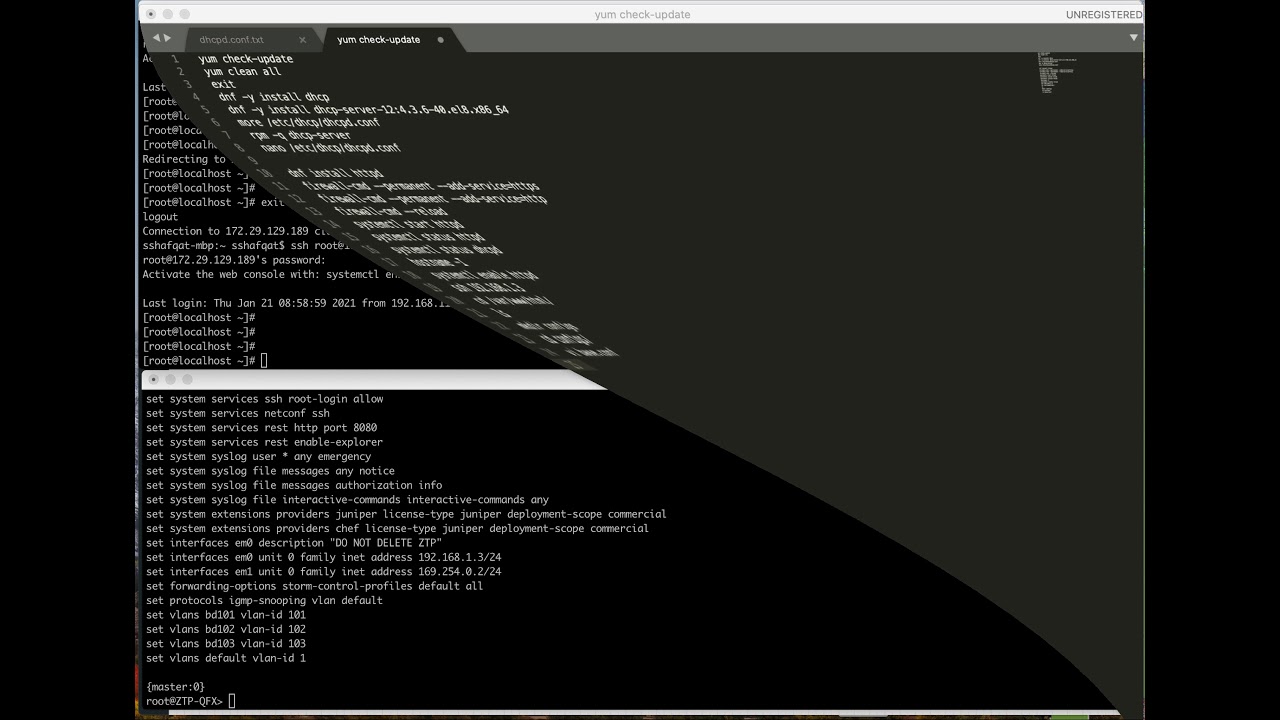Image resolution: width=1280 pixels, height=720 pixels.
Task: Click editor line 1 yum check-update
Action: (x=245, y=59)
